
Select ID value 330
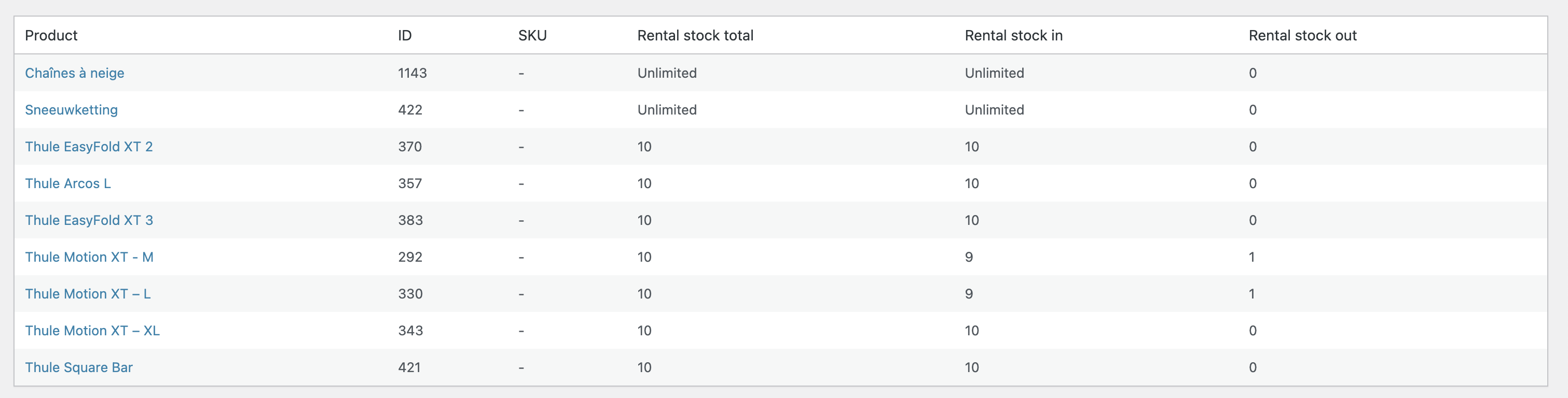[410, 294]
